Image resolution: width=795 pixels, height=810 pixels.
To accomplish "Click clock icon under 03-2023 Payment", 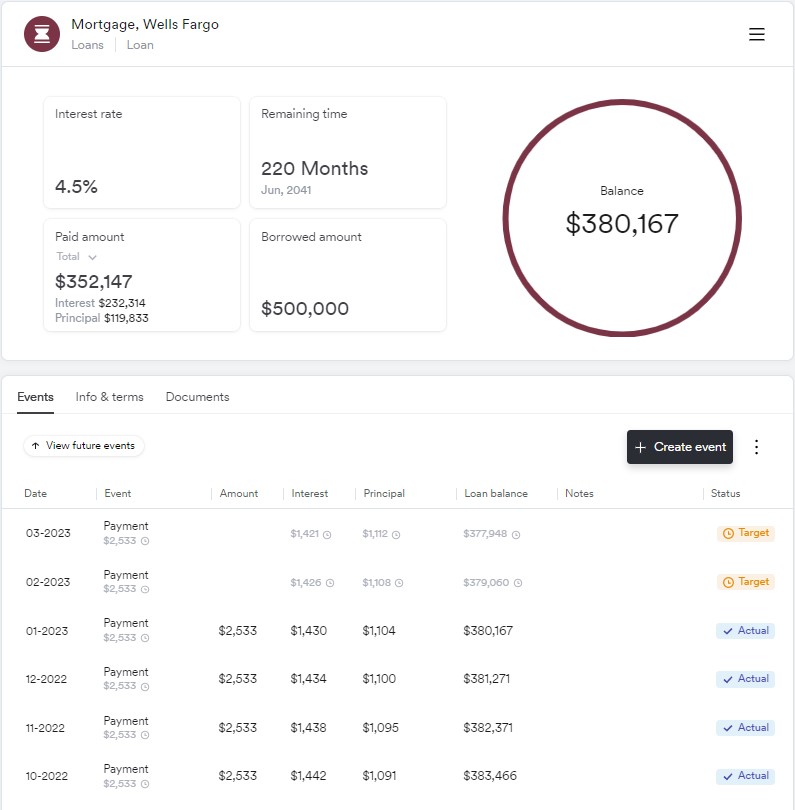I will point(145,541).
